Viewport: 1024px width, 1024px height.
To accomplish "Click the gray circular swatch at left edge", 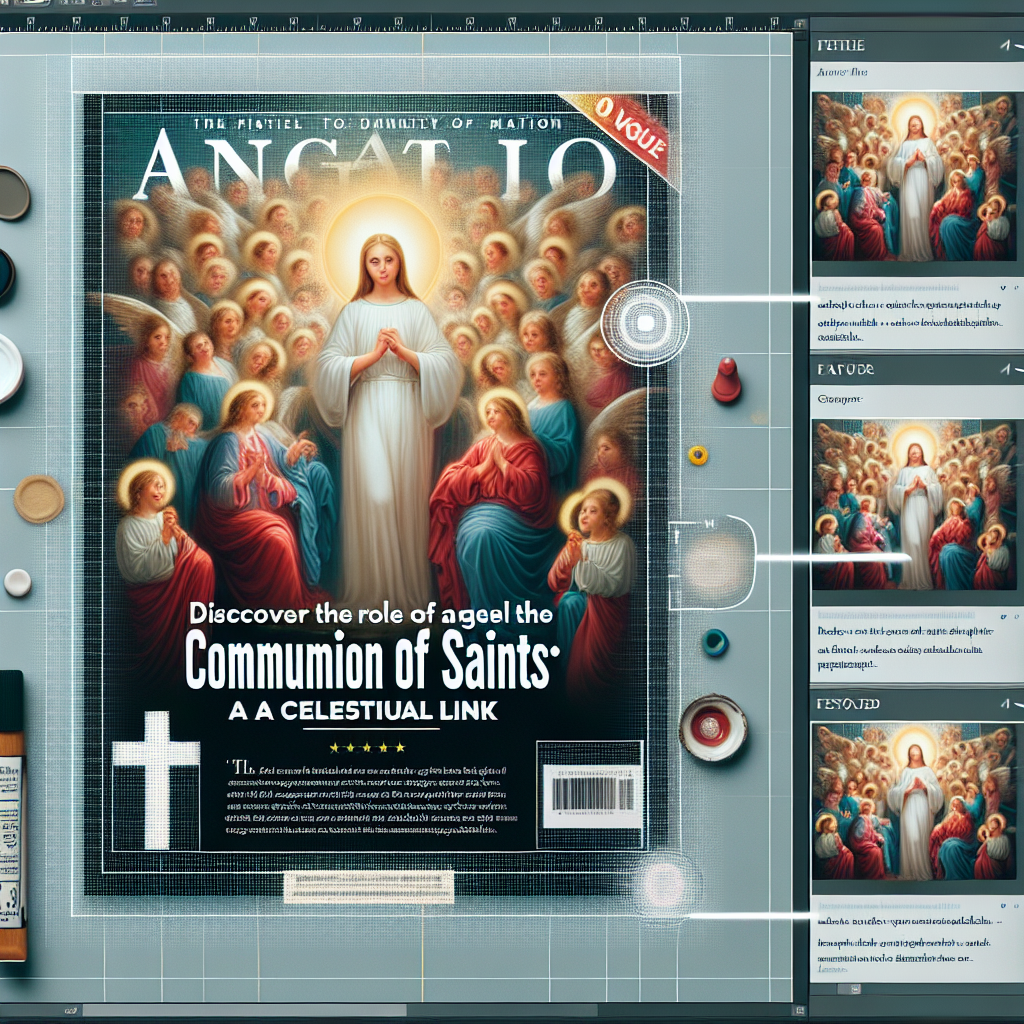I will 11,193.
